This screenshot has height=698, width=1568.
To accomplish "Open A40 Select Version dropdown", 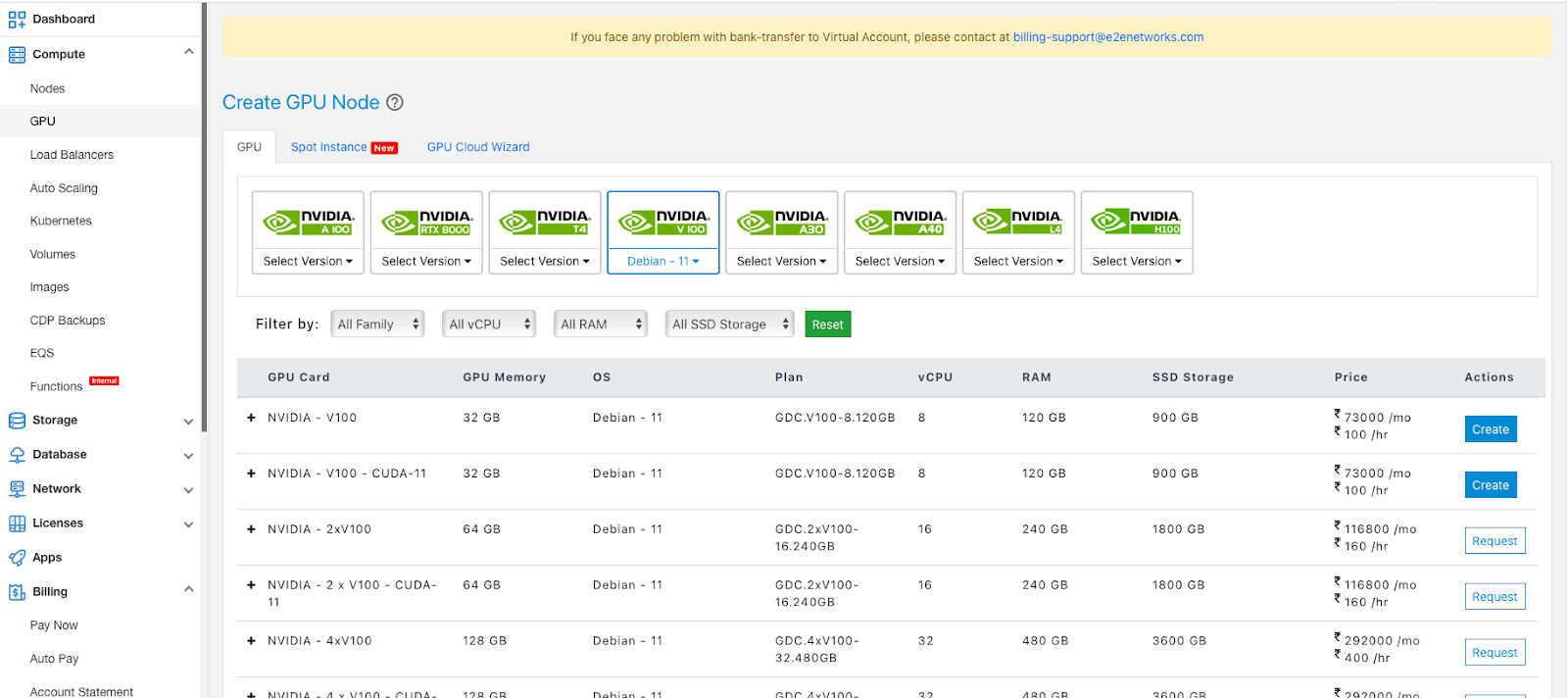I will click(901, 262).
